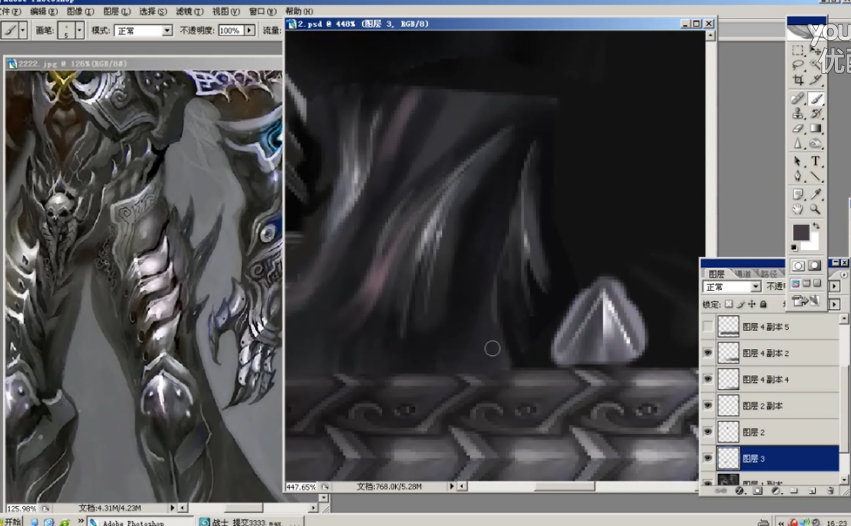
Task: Open the 视图(V) menu
Action: [226, 11]
